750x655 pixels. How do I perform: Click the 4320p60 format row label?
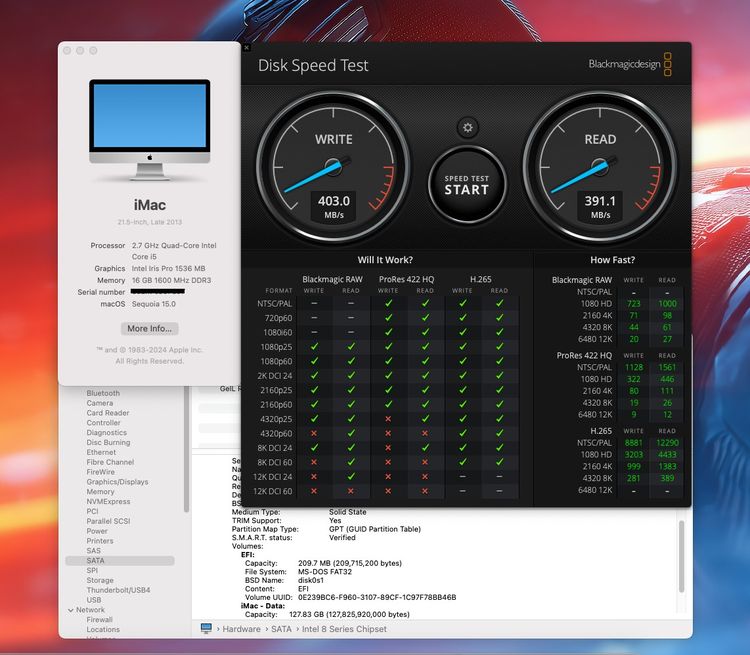276,433
